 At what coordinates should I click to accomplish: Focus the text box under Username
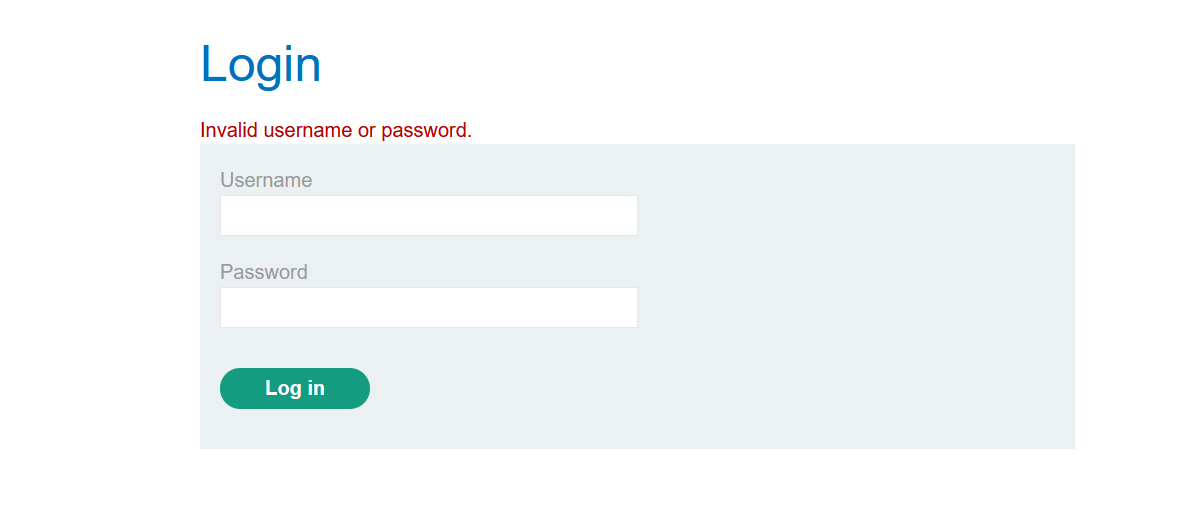[x=428, y=216]
